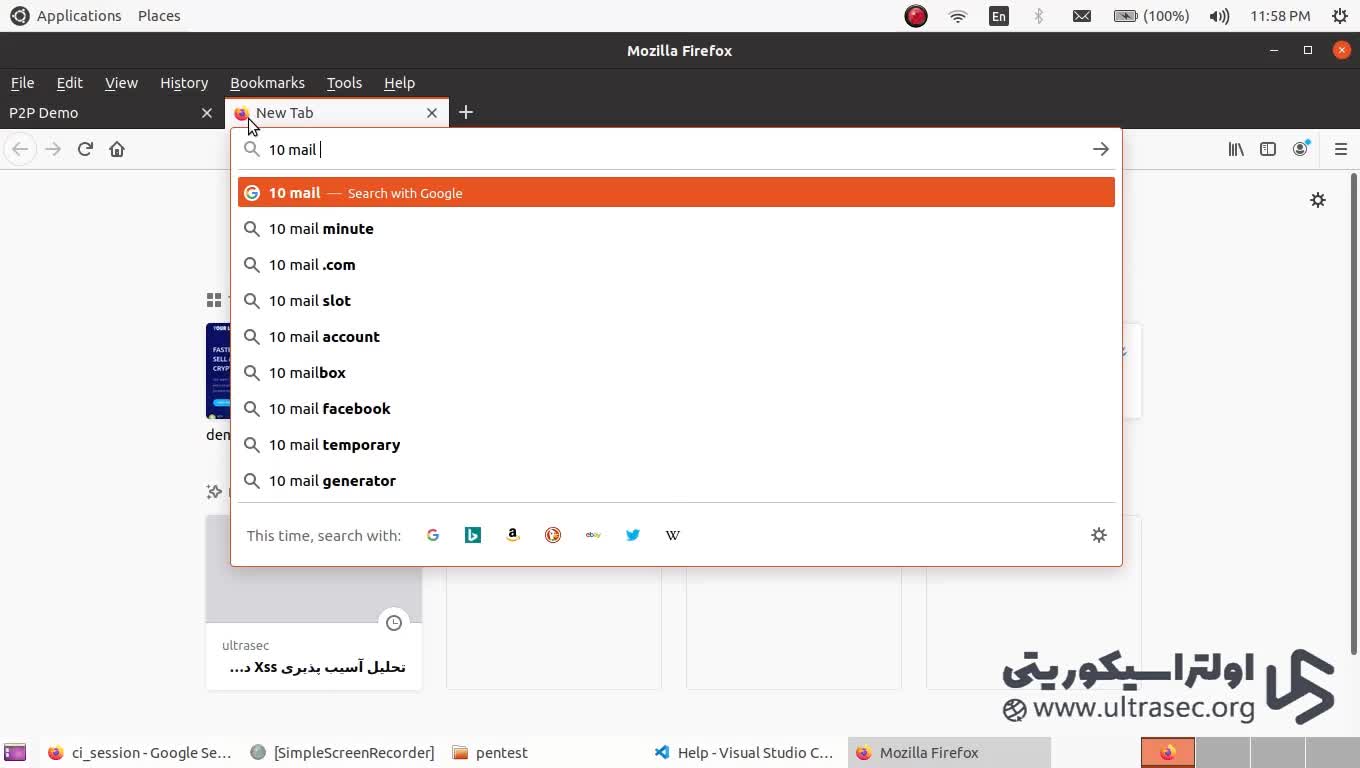Open the keyboard language En indicator

click(x=998, y=16)
